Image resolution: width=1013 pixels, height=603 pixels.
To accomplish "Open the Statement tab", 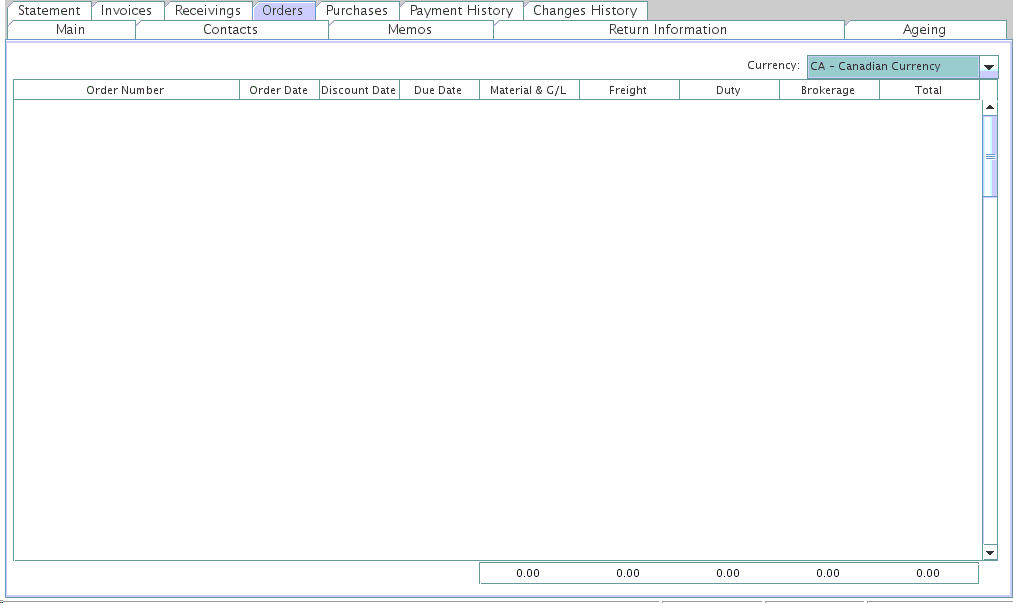I will pyautogui.click(x=49, y=11).
